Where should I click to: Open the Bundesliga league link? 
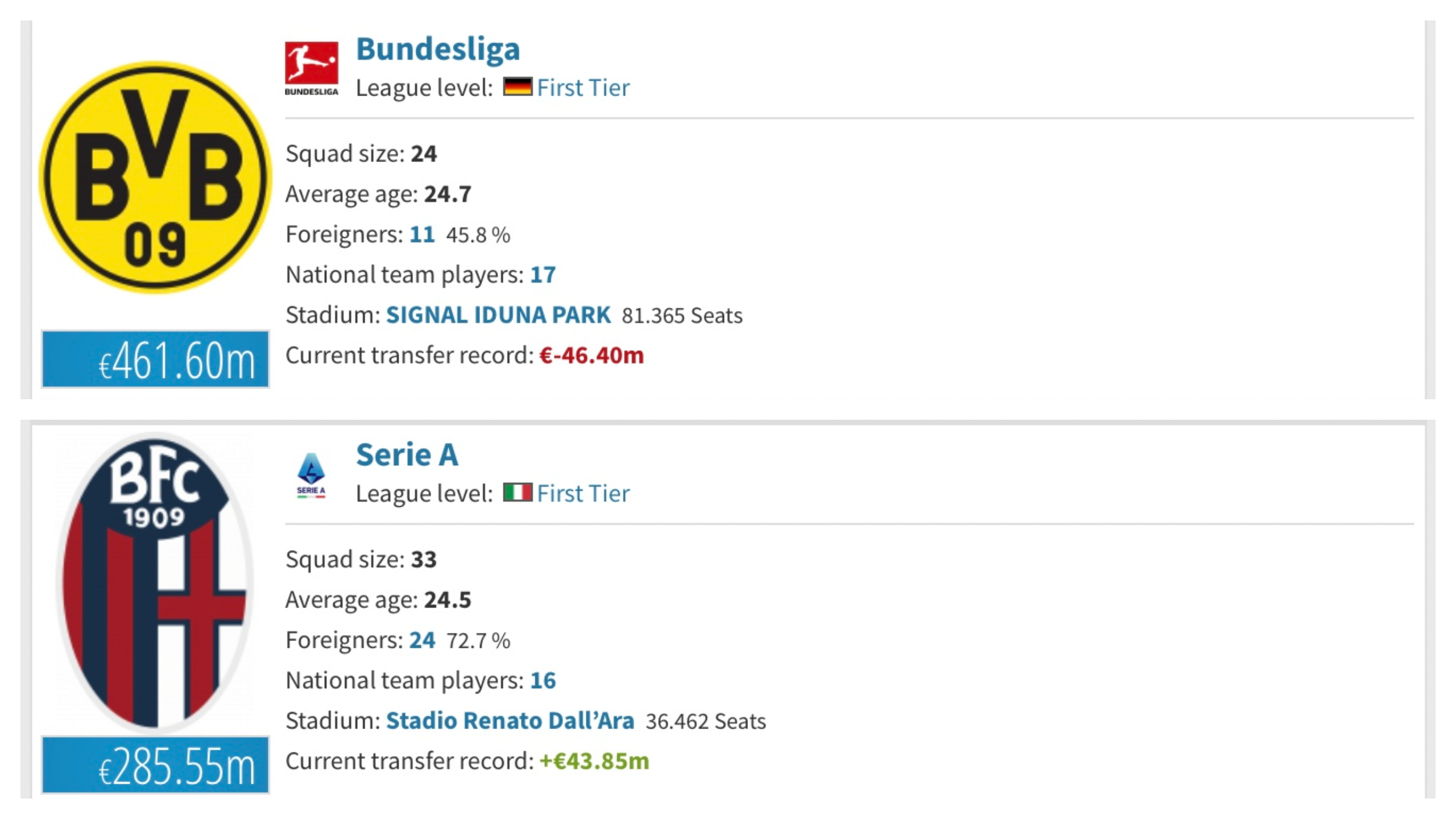[x=438, y=49]
